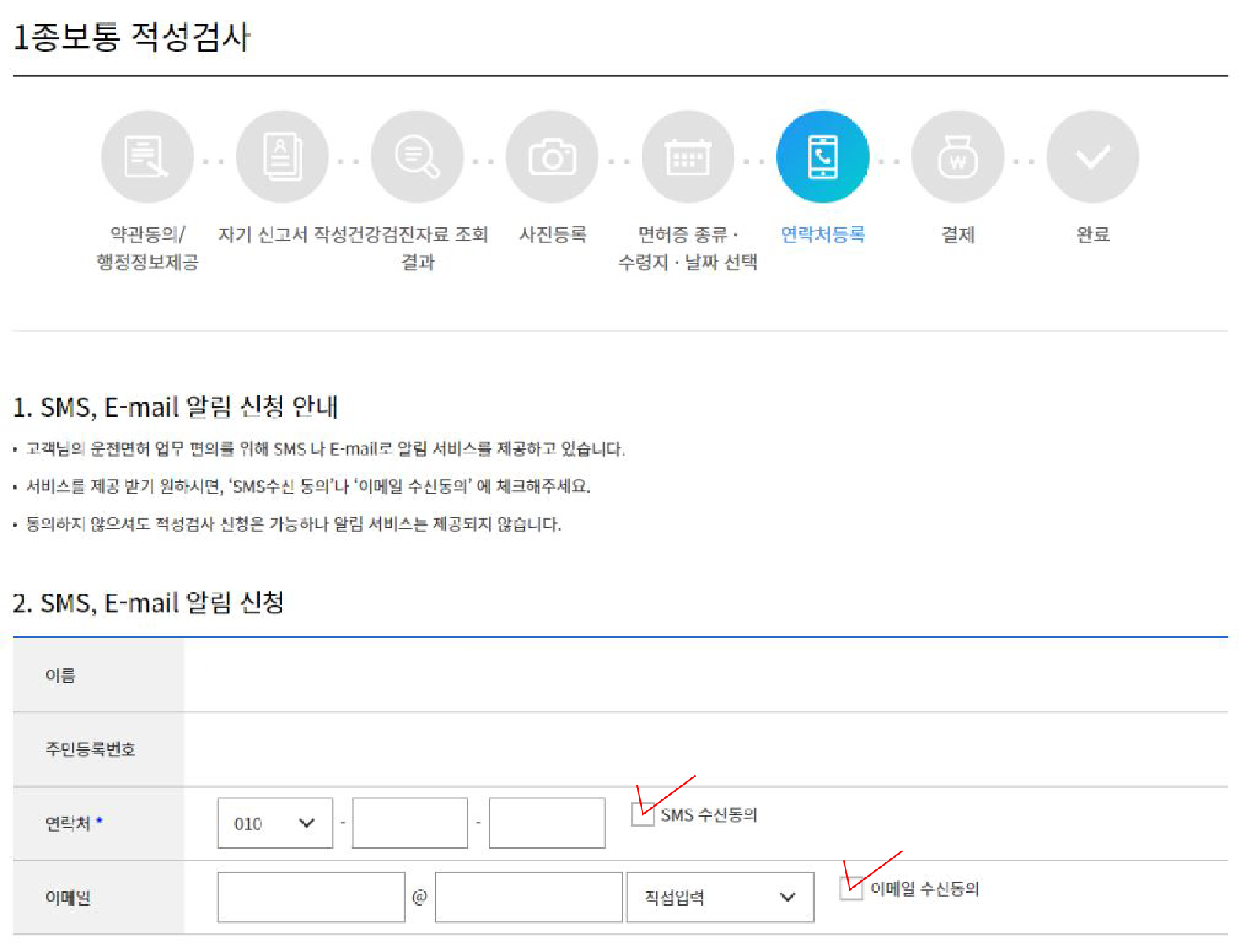Click the 건강검진자료 조회 결과 magnifier icon
This screenshot has height=952, width=1248.
(417, 157)
